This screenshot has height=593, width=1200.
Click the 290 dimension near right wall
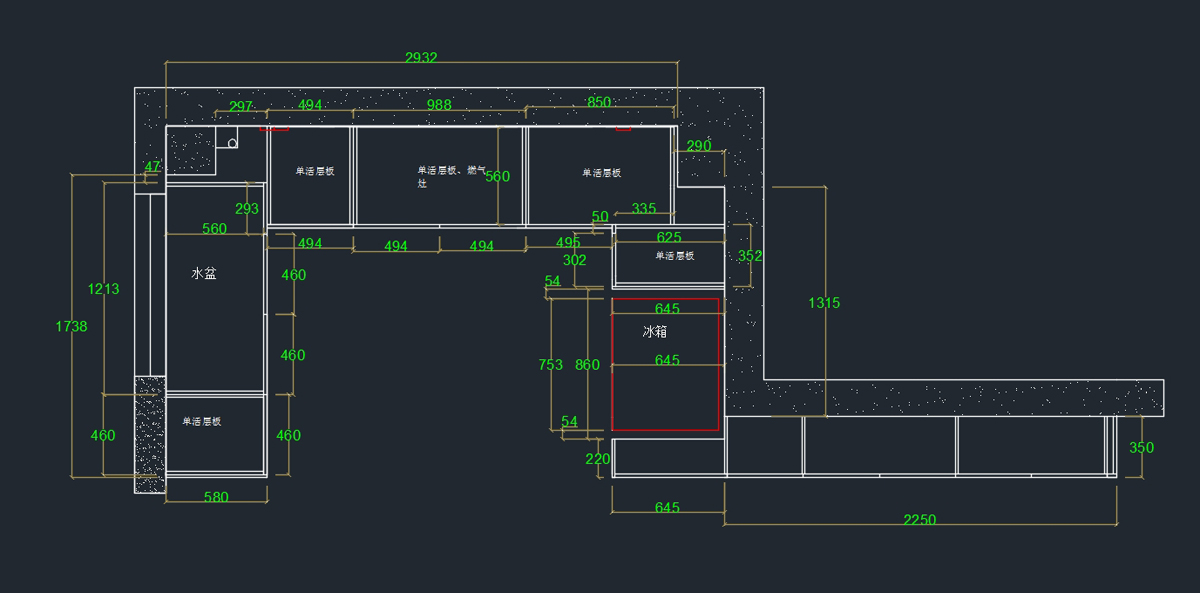pyautogui.click(x=699, y=146)
